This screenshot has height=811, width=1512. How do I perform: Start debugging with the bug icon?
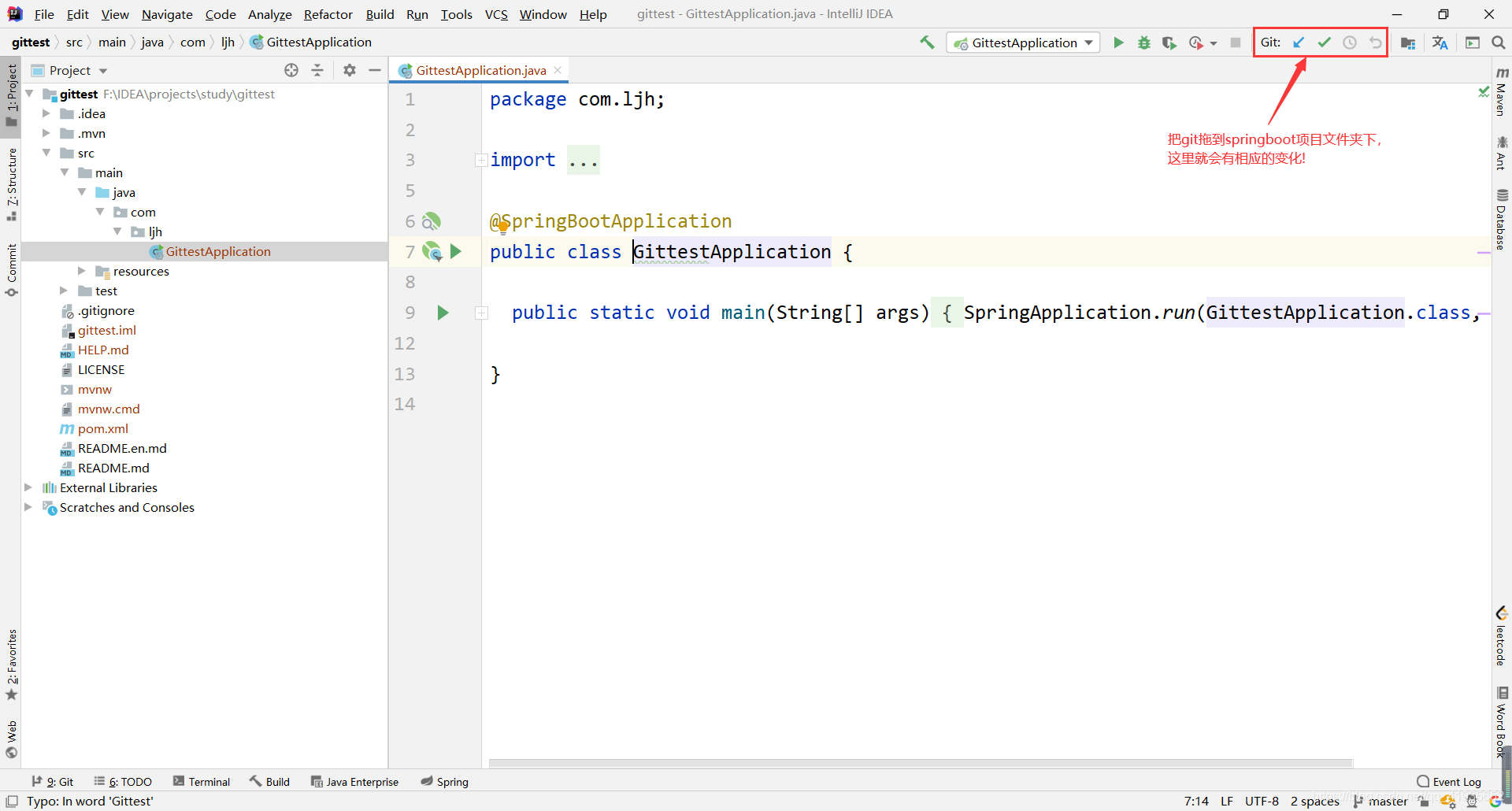pyautogui.click(x=1143, y=43)
